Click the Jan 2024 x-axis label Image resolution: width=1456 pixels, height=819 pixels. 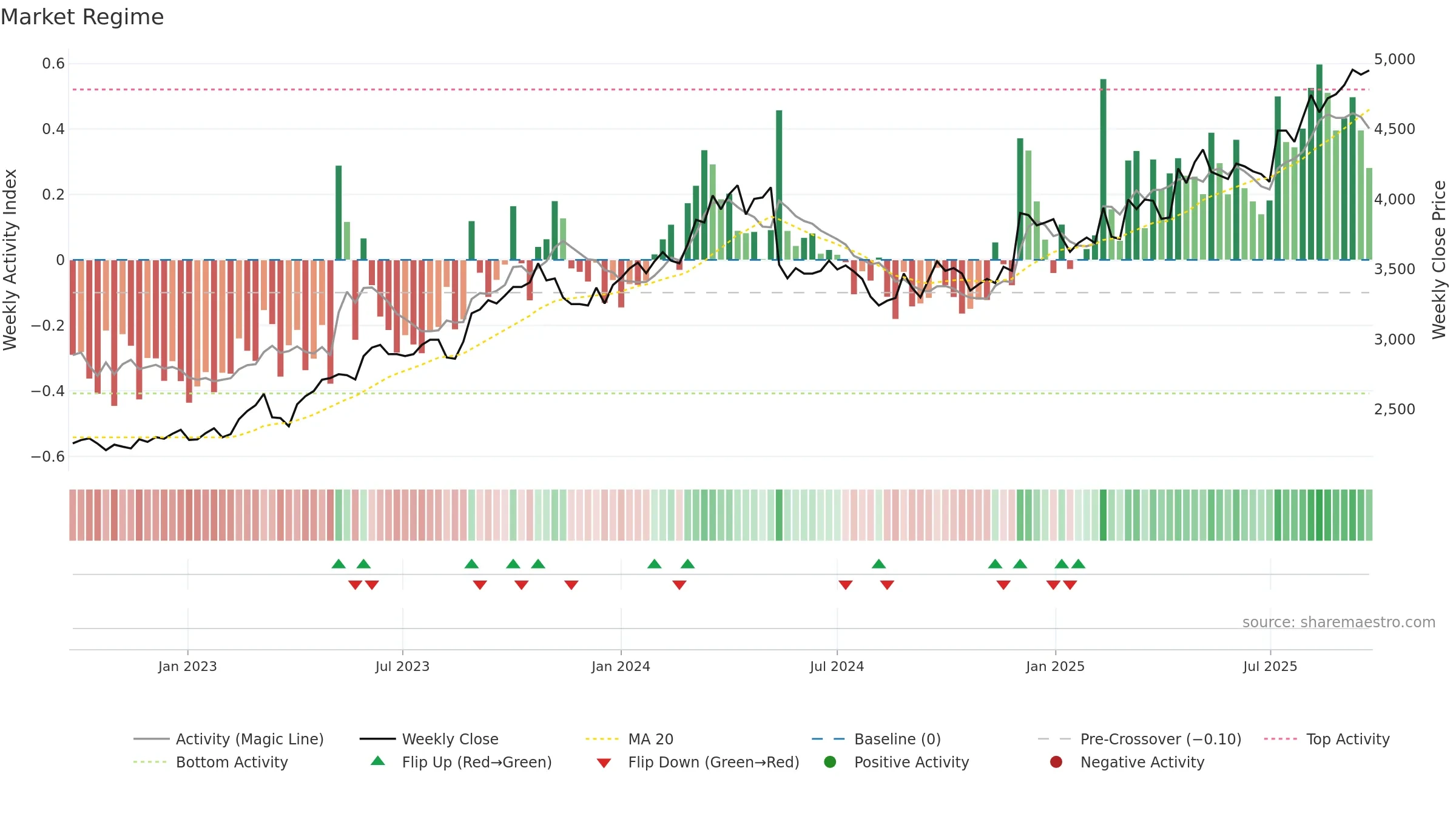[x=621, y=666]
